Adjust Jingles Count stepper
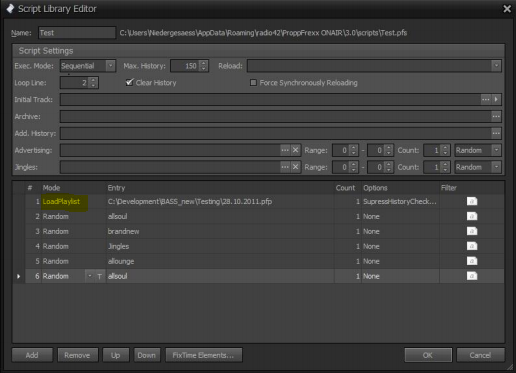 [x=445, y=167]
